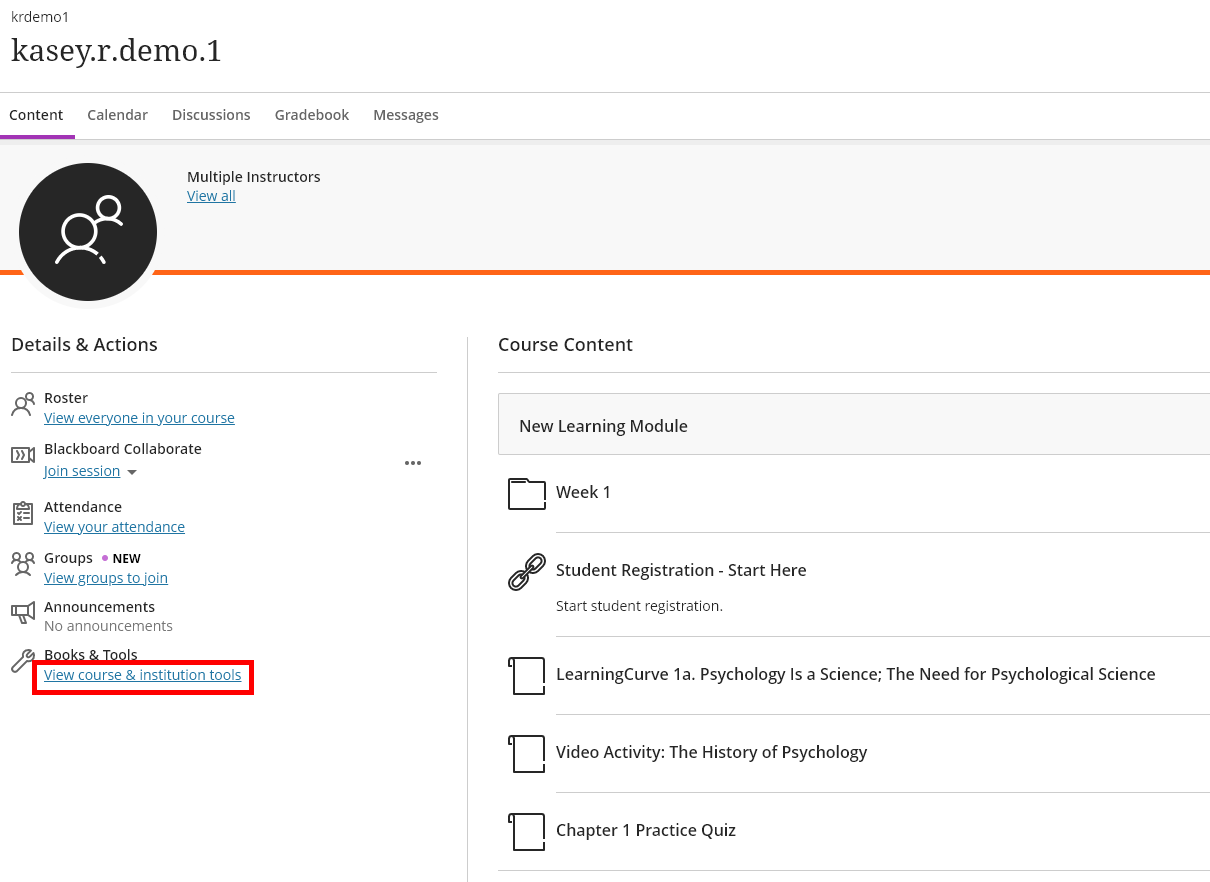Image resolution: width=1210 pixels, height=882 pixels.
Task: Open the Week 1 folder icon
Action: [527, 493]
